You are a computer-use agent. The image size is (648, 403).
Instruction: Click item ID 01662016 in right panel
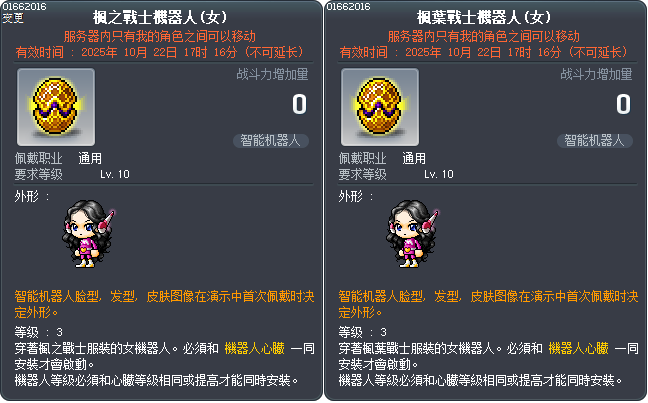coord(348,6)
